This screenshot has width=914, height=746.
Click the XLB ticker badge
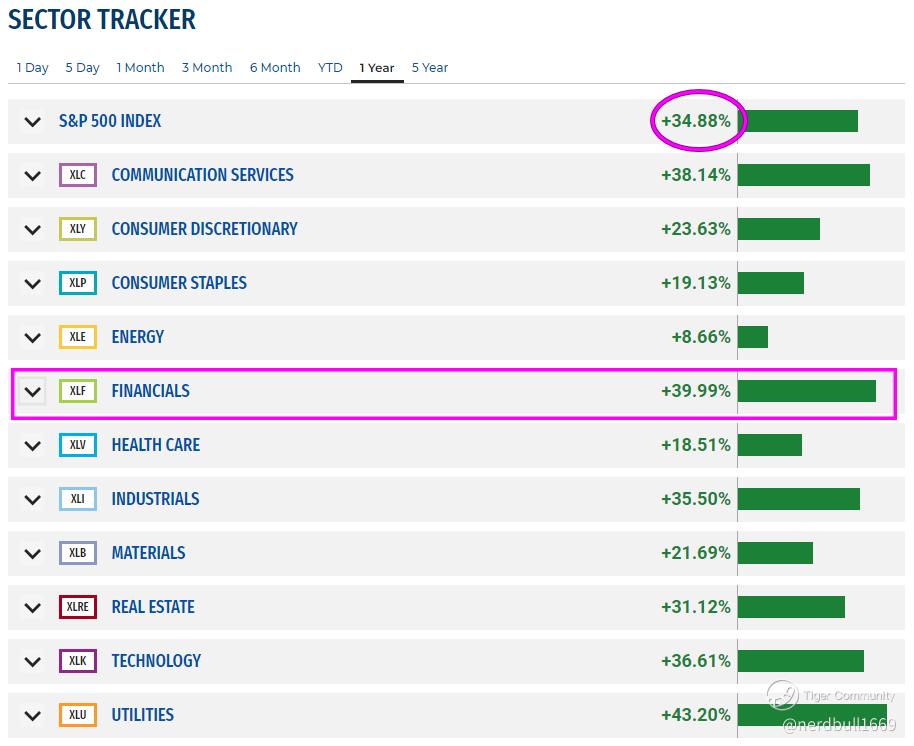(78, 553)
